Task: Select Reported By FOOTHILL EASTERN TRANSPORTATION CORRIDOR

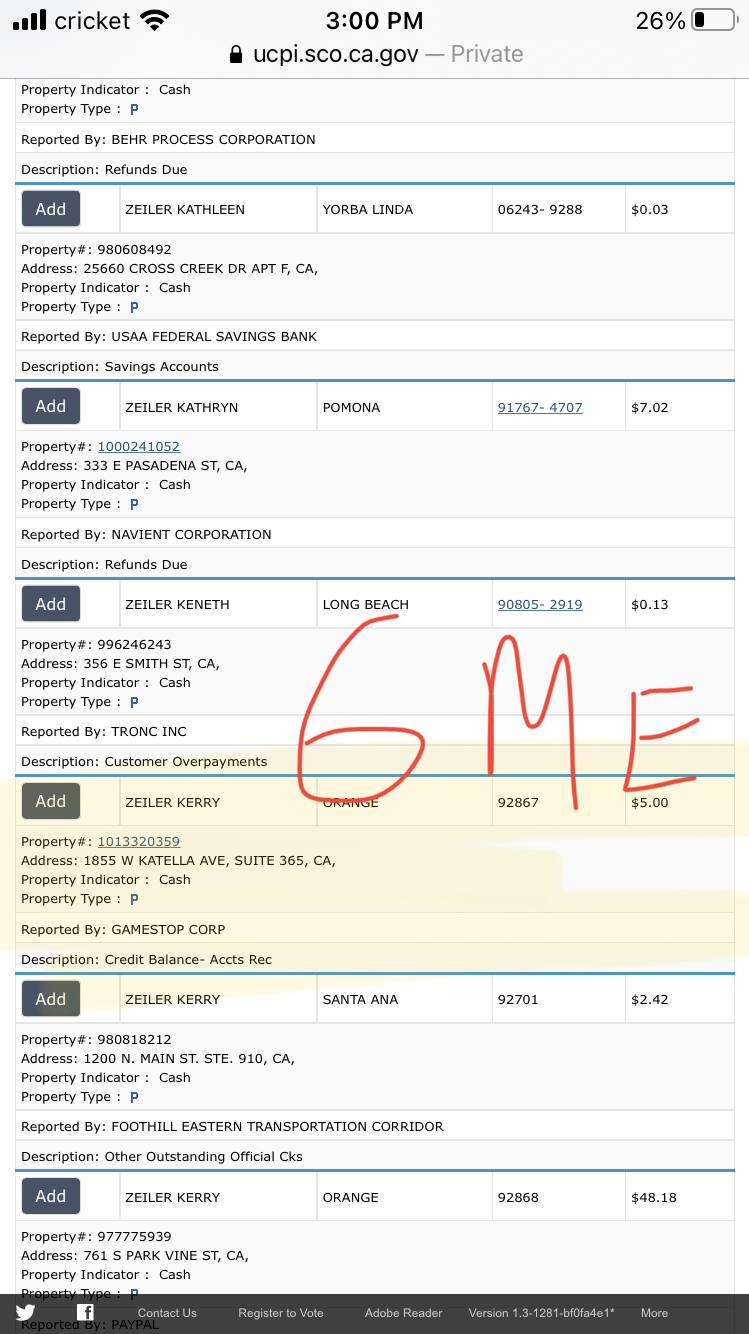Action: point(375,1126)
